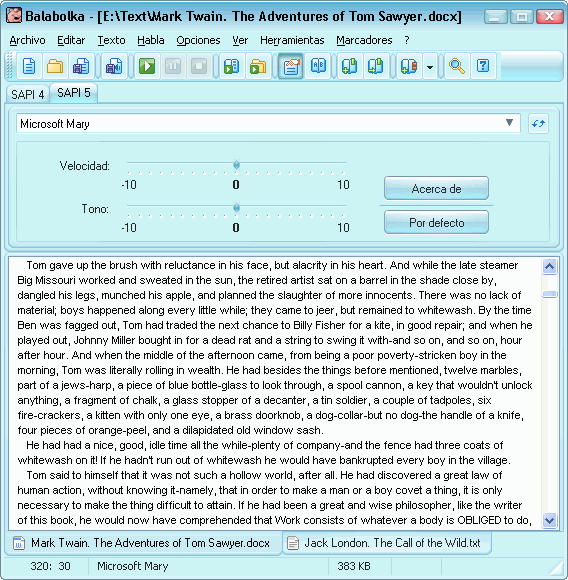Image resolution: width=568 pixels, height=580 pixels.
Task: Read the clipboard aloud icon
Action: [232, 67]
